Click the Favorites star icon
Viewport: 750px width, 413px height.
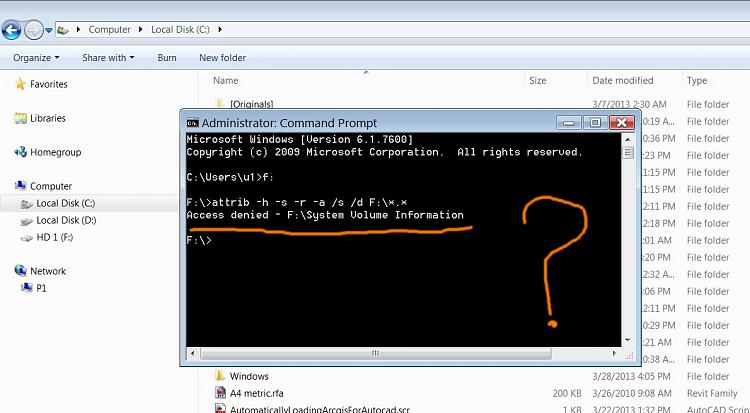(20, 84)
